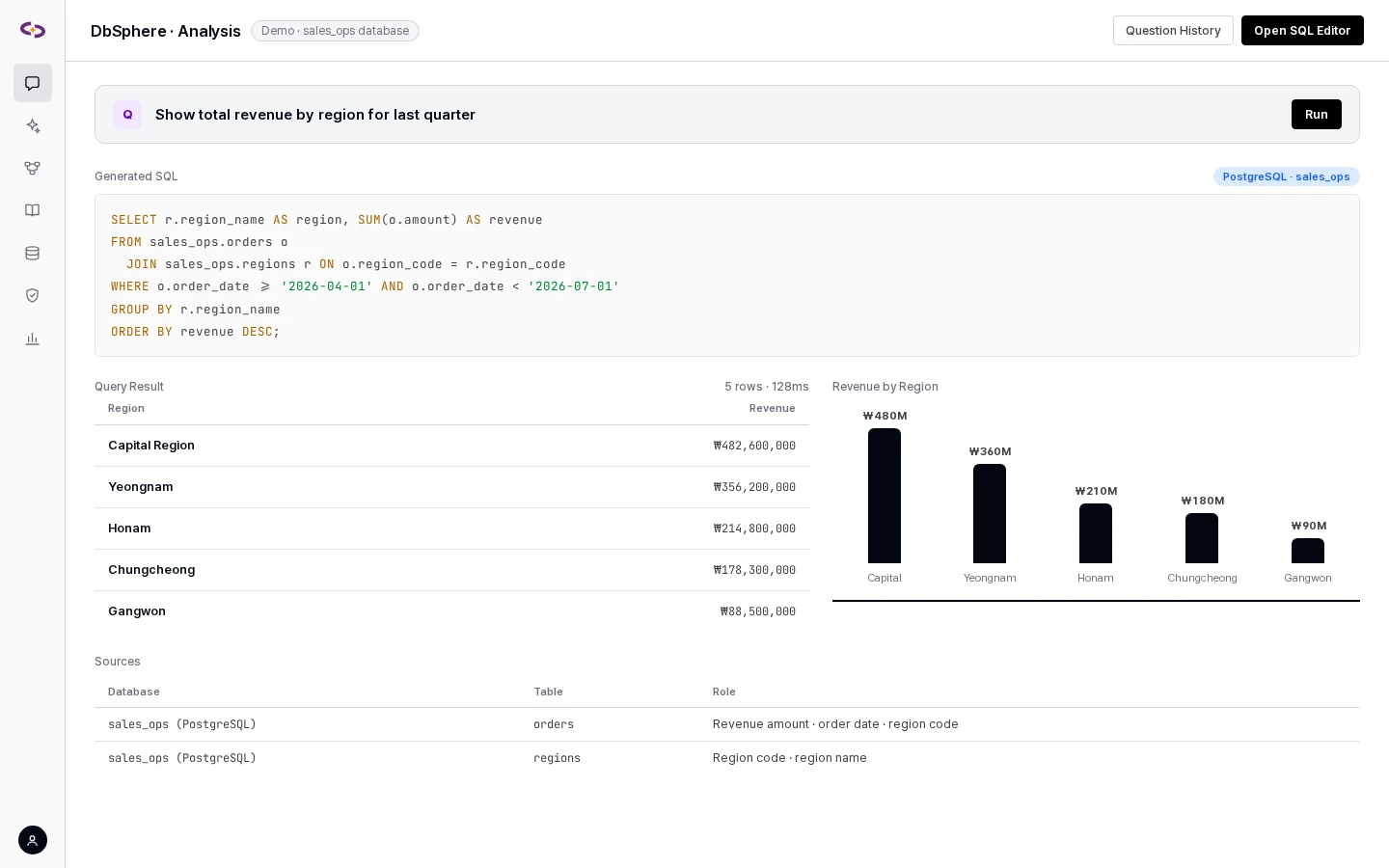Open the sparkle AI sidebar icon
The image size is (1389, 868).
click(33, 125)
